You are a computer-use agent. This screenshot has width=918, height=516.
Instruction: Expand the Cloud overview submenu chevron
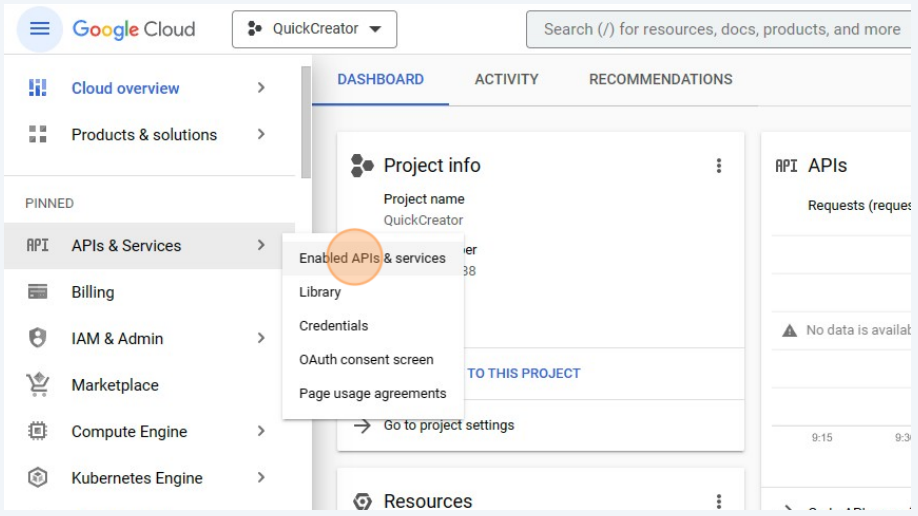(261, 88)
